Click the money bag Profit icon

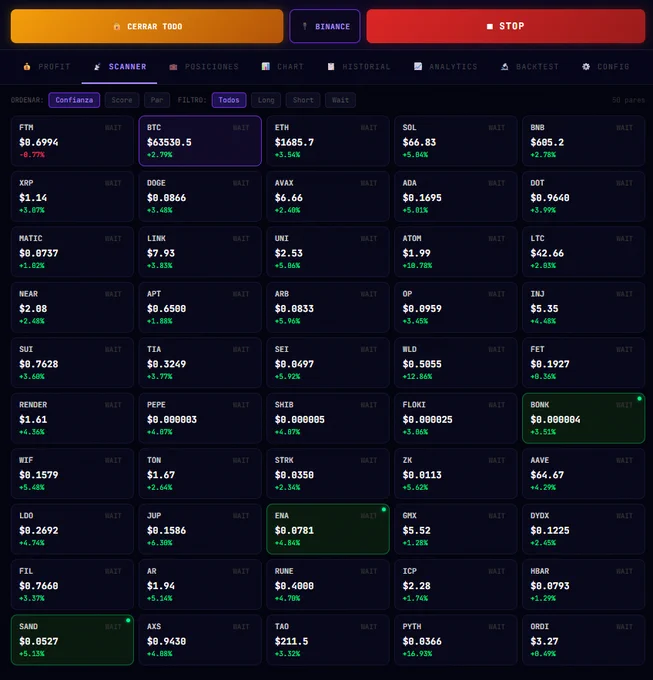(27, 67)
